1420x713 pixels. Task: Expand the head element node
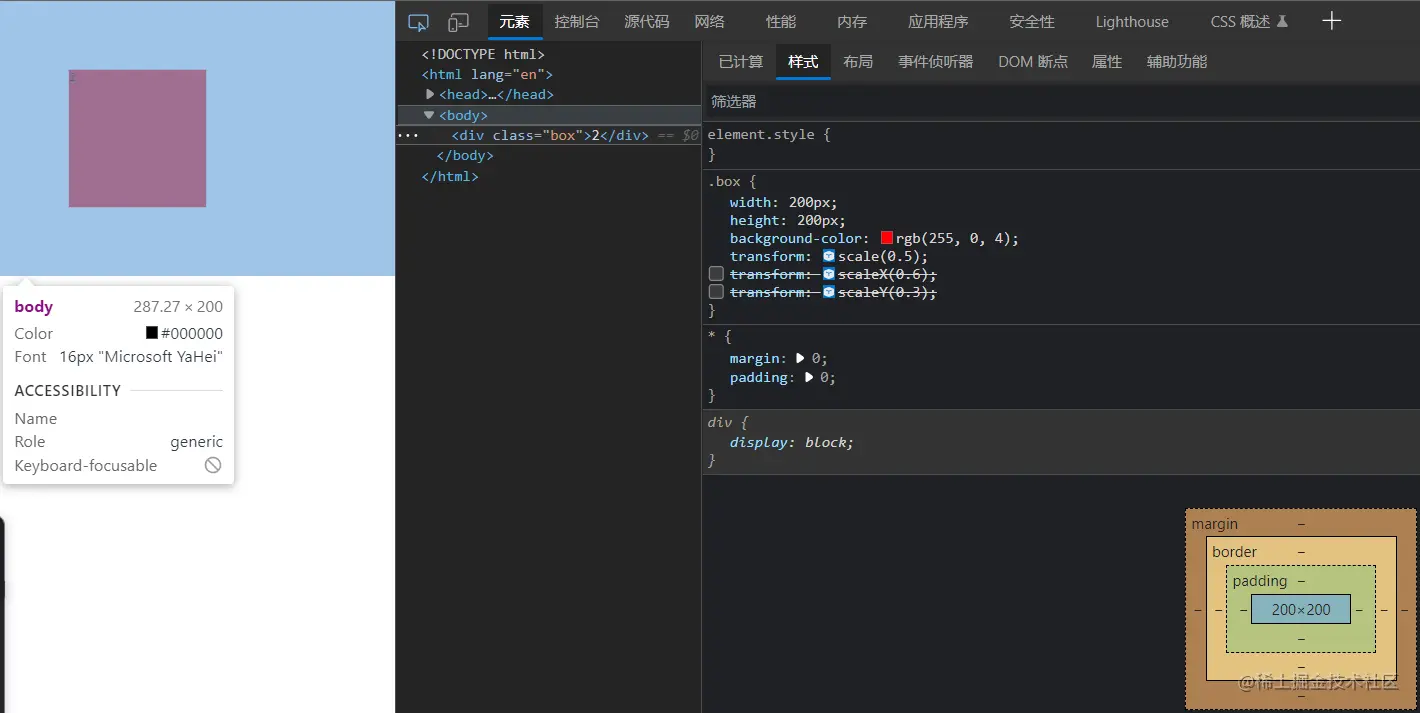[x=430, y=94]
